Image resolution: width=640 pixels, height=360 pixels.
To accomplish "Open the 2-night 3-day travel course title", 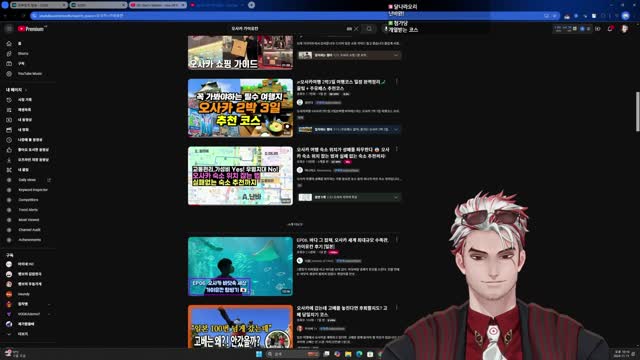I will click(341, 85).
